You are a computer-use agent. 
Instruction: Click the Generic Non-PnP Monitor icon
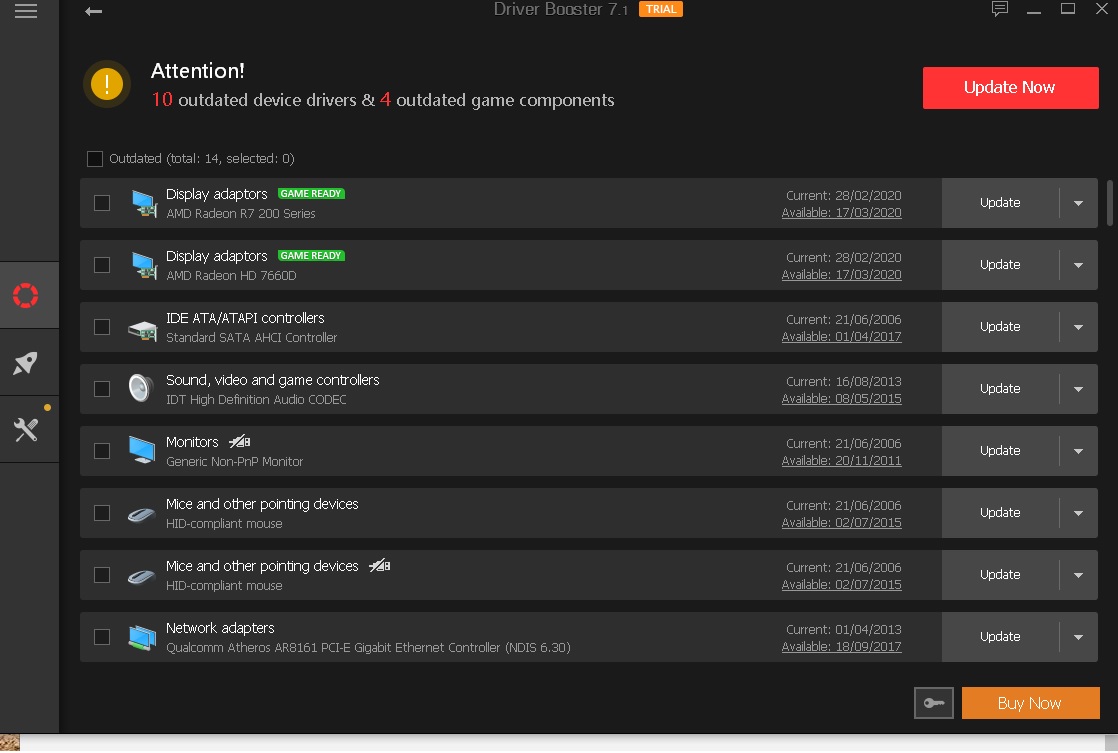[x=142, y=451]
